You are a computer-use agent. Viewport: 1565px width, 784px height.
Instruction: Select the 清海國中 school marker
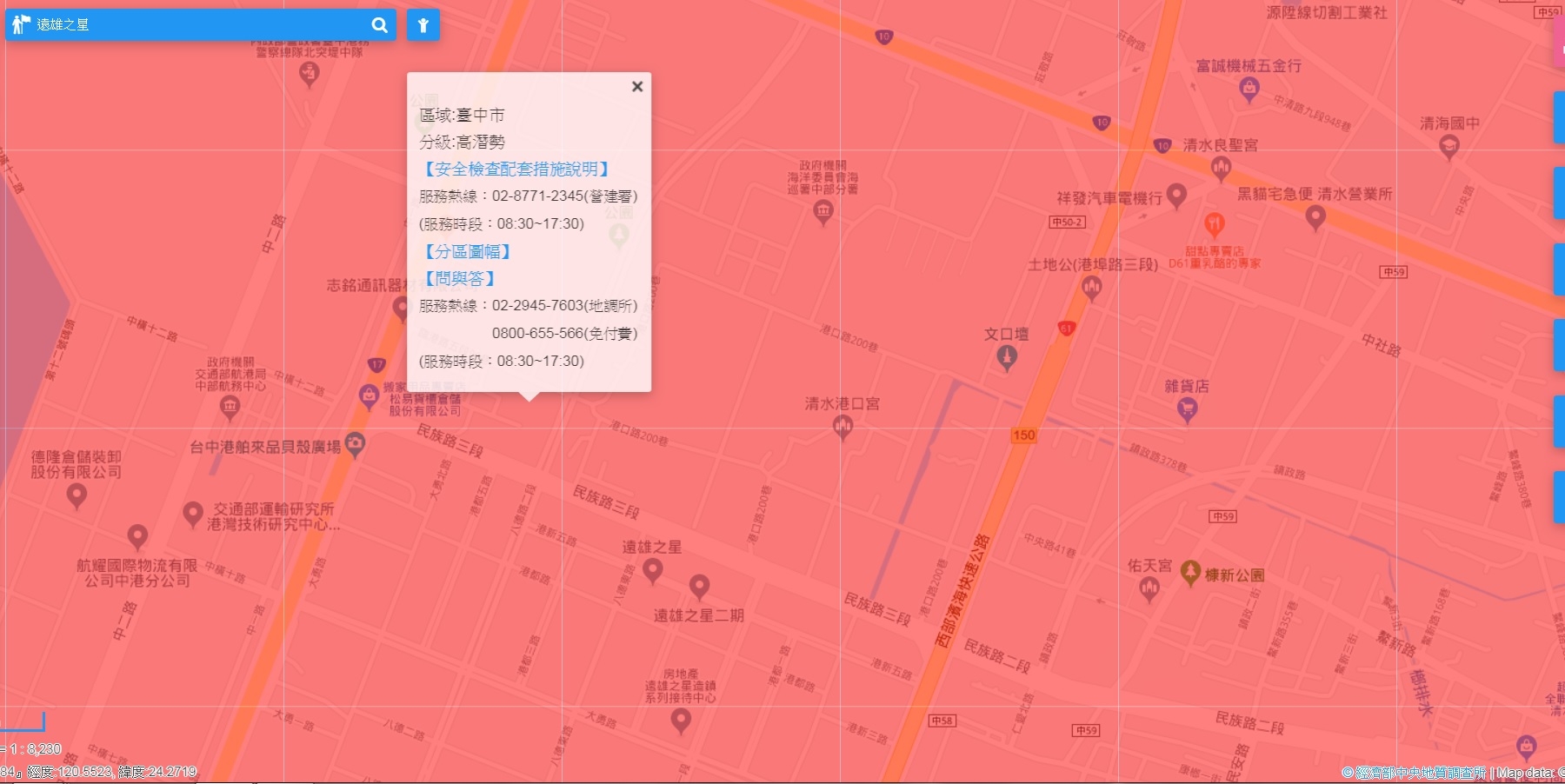click(x=1448, y=147)
